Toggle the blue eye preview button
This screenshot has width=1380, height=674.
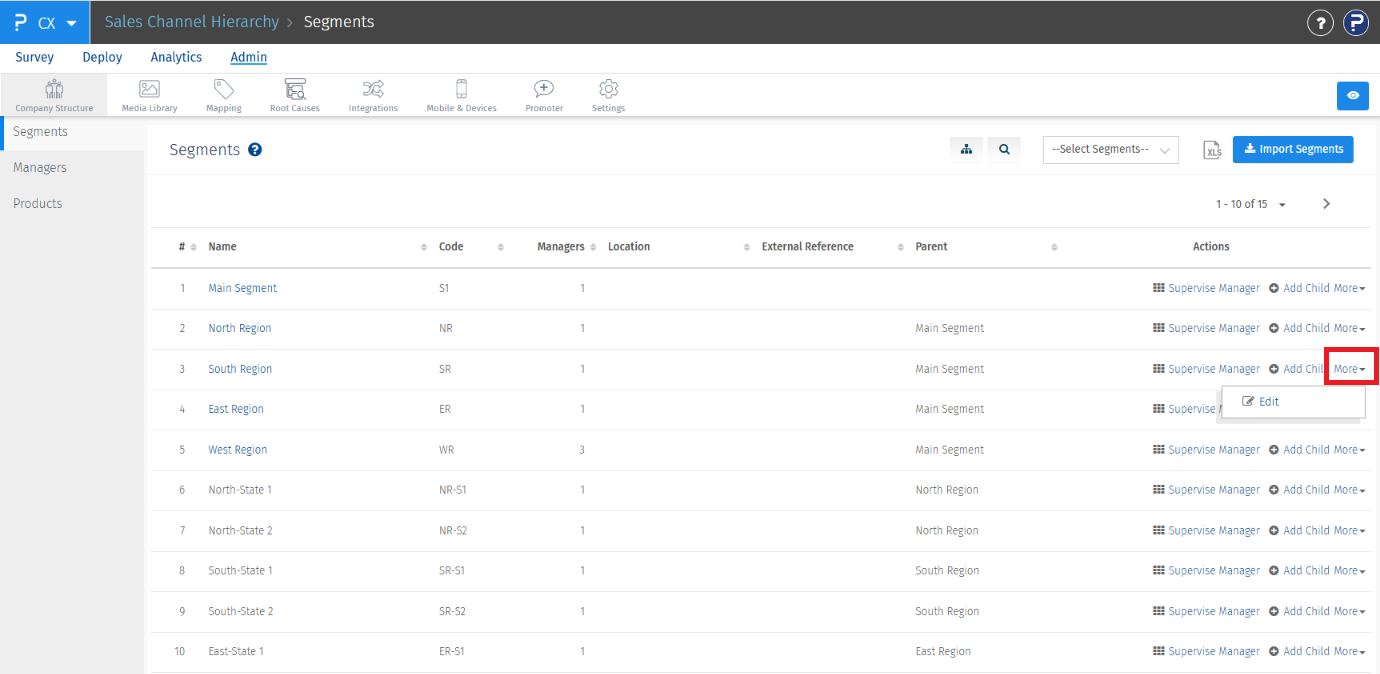1352,95
